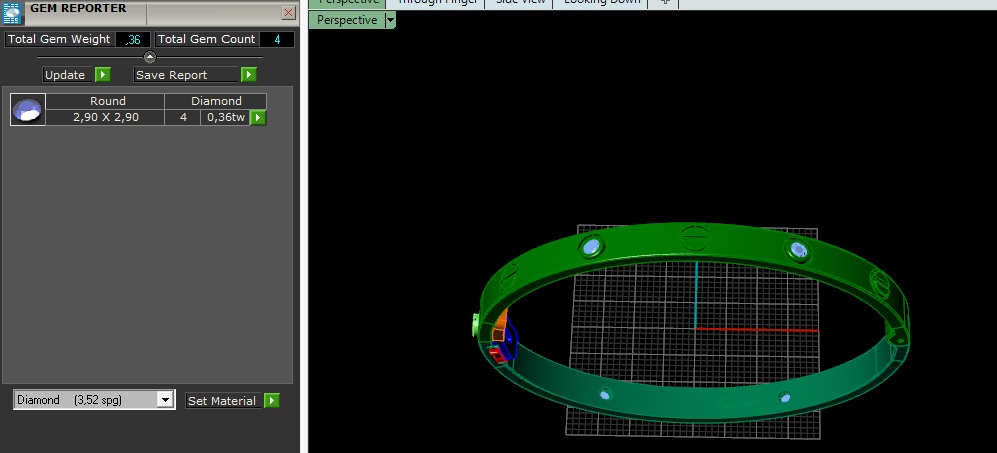Select the screw motif at the bangle top center
Screen dimensions: 997x453
point(694,238)
